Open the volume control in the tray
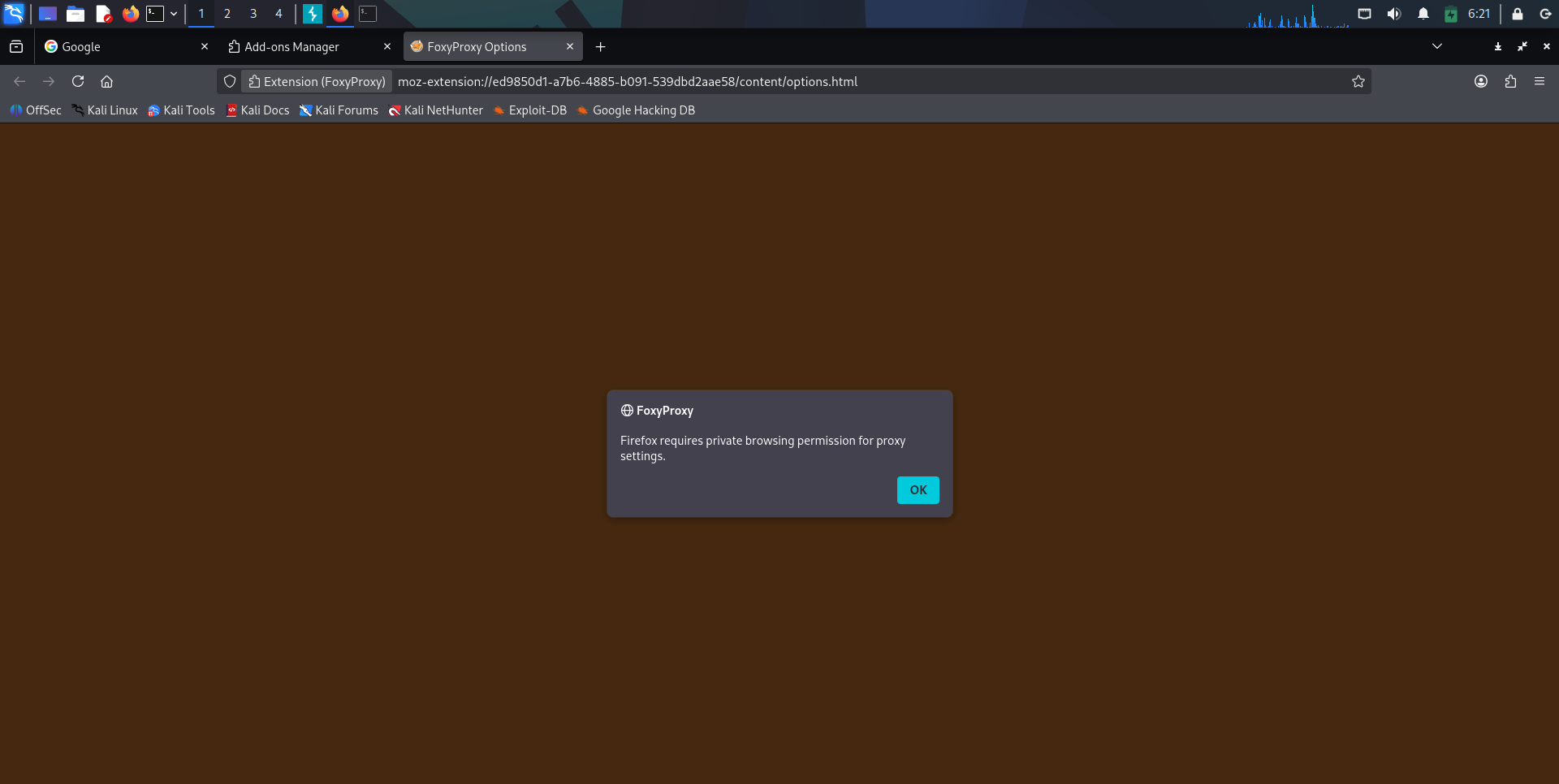 (x=1394, y=14)
